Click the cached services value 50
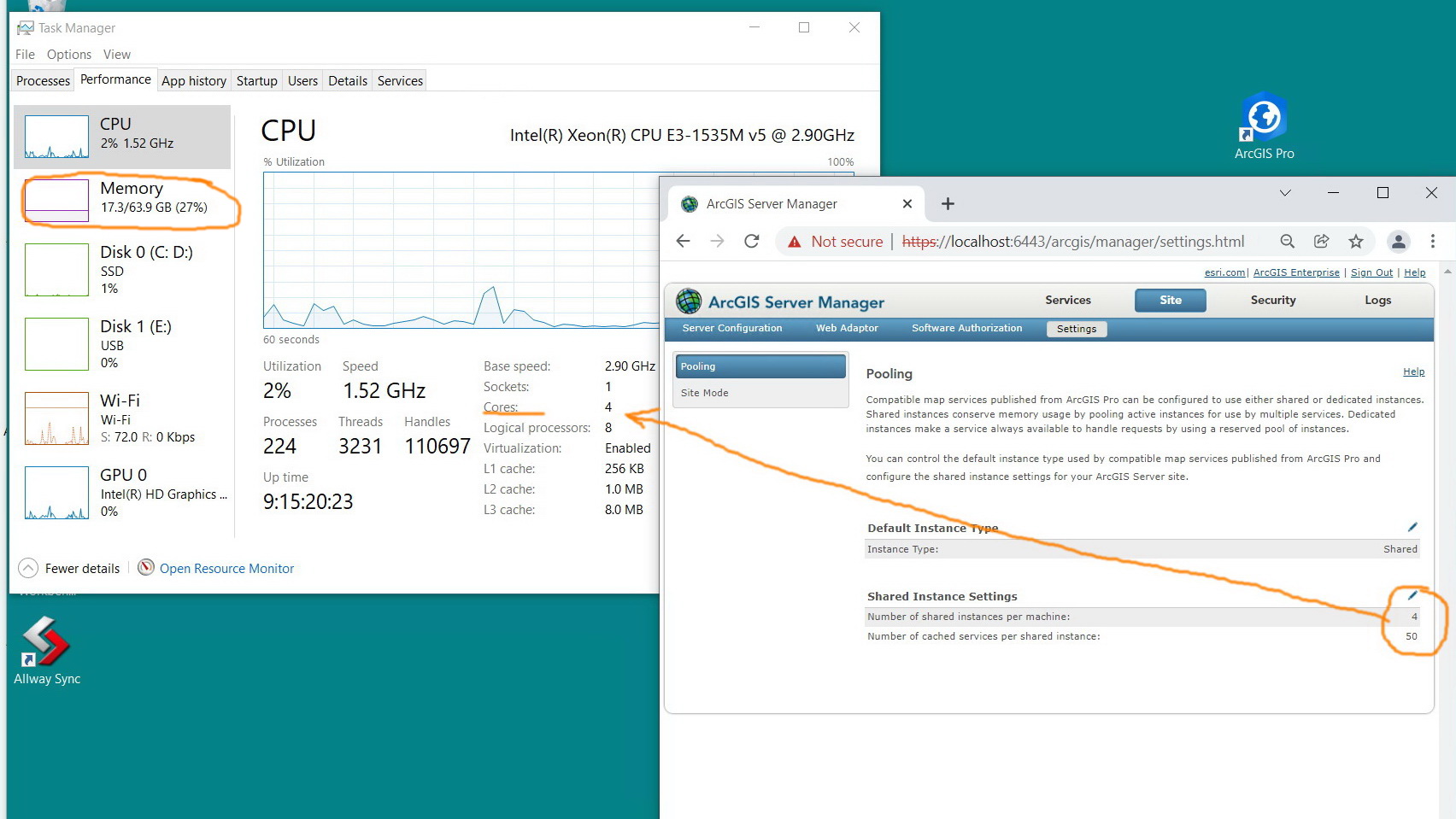The width and height of the screenshot is (1456, 819). click(1412, 636)
